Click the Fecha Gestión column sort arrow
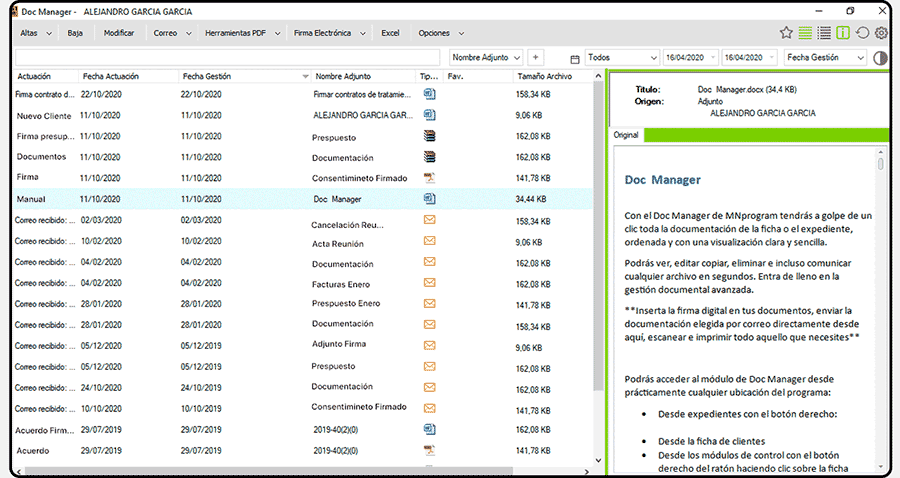Screen dimensions: 900x478 (x=305, y=77)
